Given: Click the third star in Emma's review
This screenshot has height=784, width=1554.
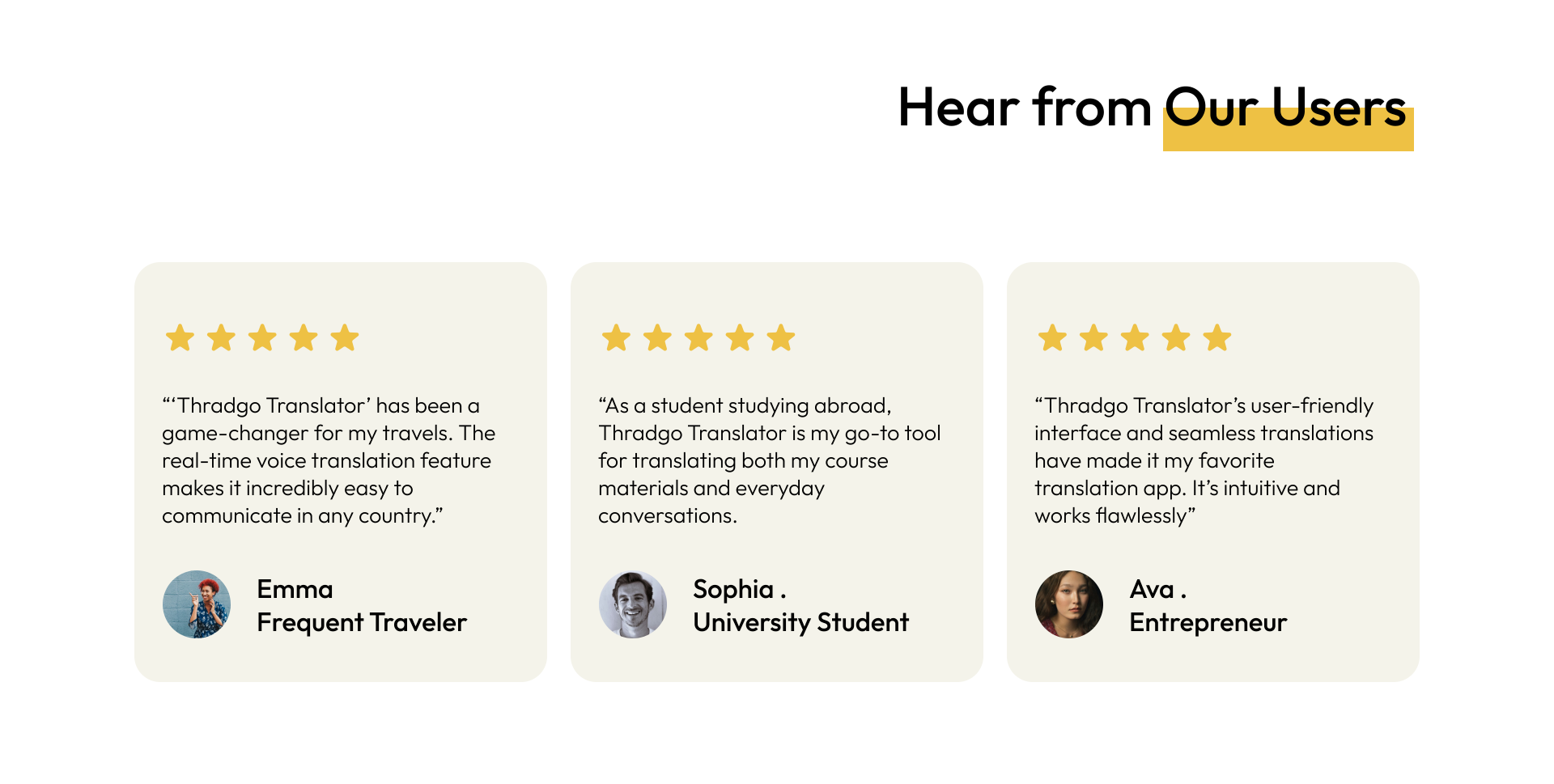Looking at the screenshot, I should click(262, 338).
